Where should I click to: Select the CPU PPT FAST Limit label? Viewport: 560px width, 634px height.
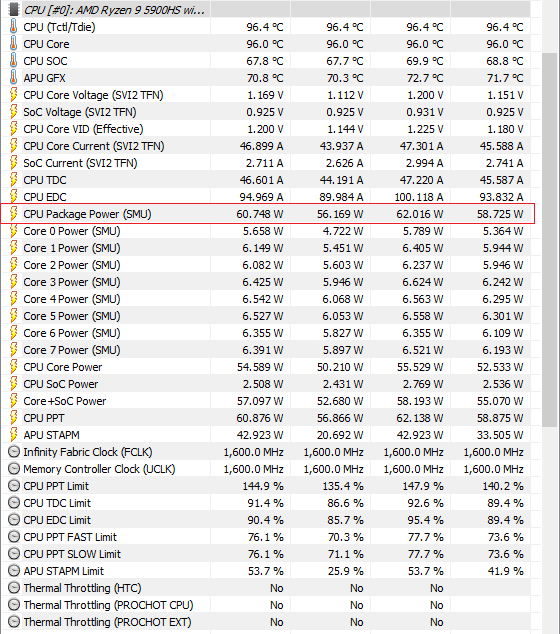tap(70, 537)
